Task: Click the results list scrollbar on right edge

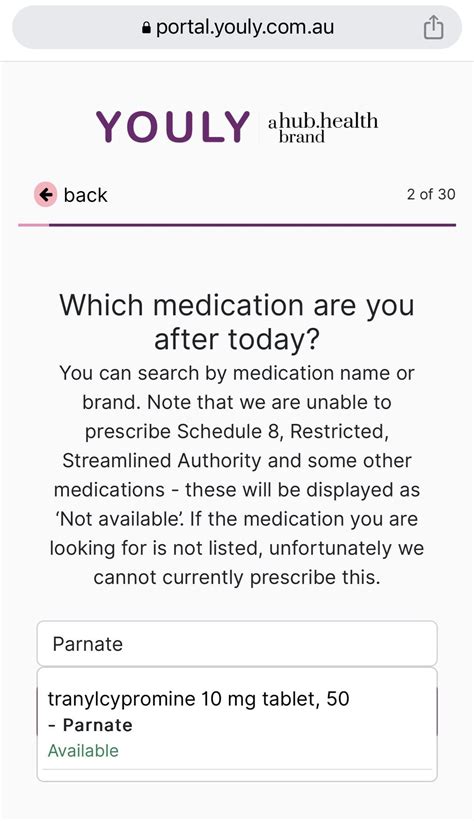Action: coord(436,712)
